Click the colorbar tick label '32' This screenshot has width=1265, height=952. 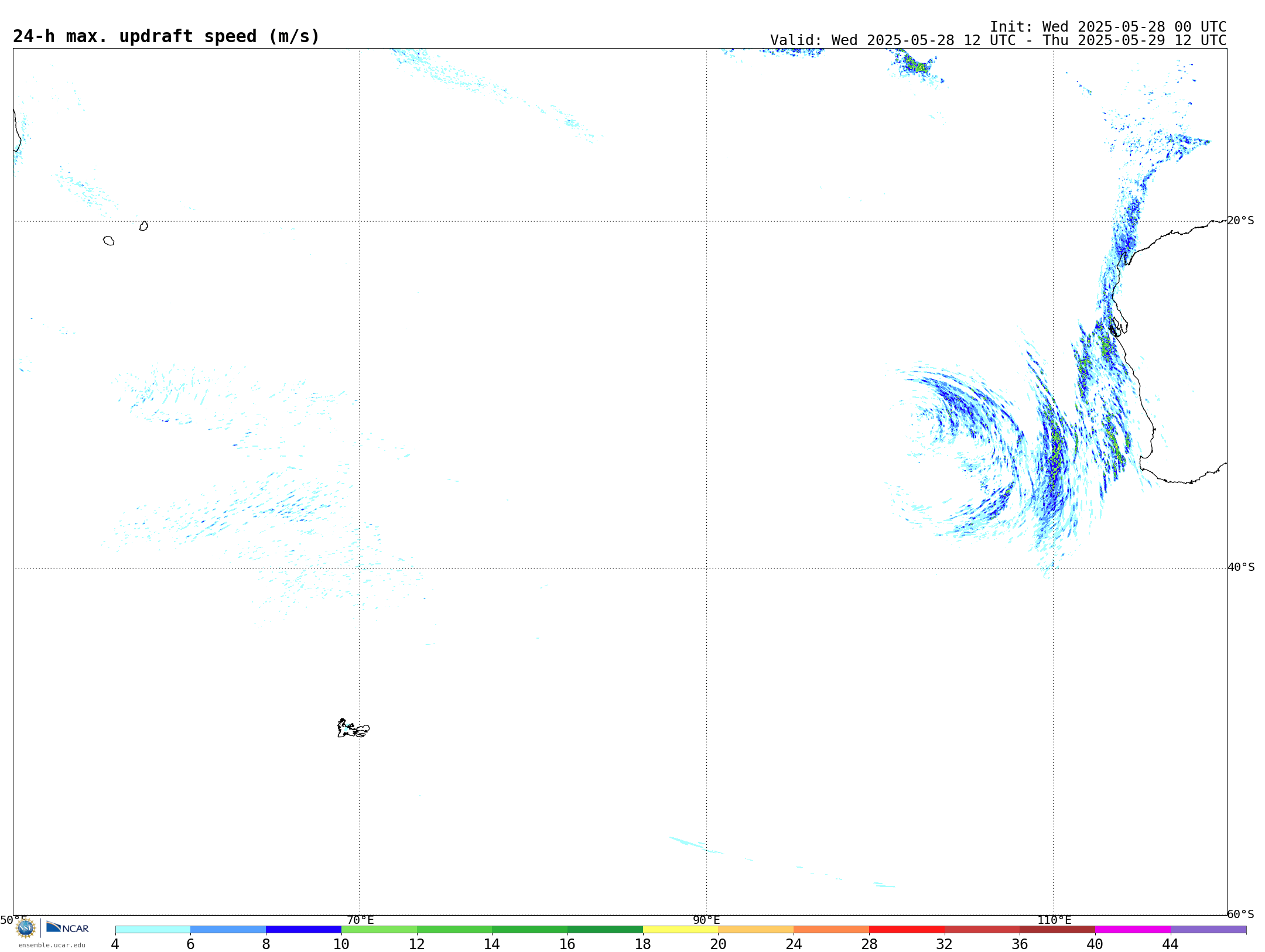click(x=945, y=944)
